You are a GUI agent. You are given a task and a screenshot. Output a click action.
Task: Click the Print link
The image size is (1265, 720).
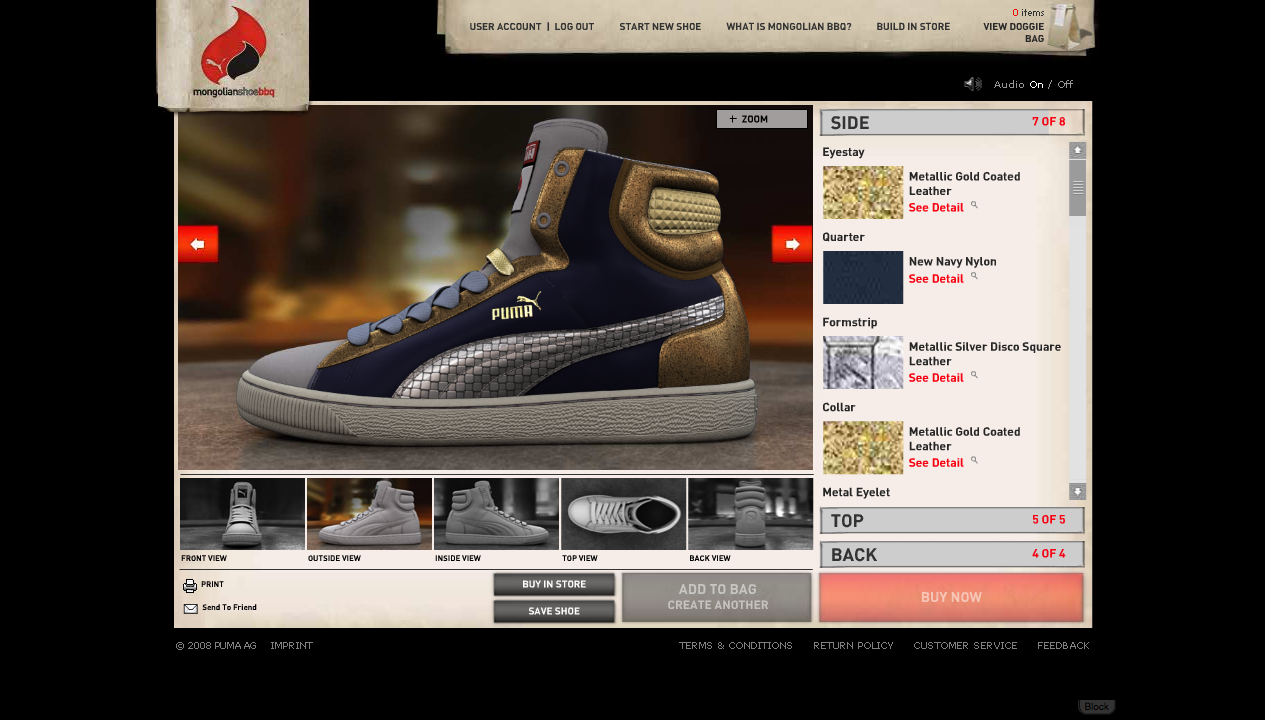click(212, 585)
